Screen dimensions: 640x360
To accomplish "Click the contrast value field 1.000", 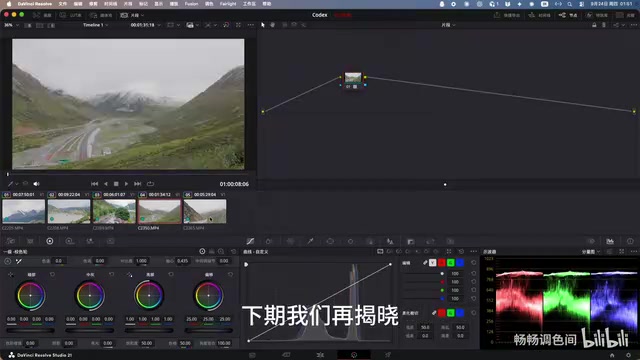I will pyautogui.click(x=141, y=261).
